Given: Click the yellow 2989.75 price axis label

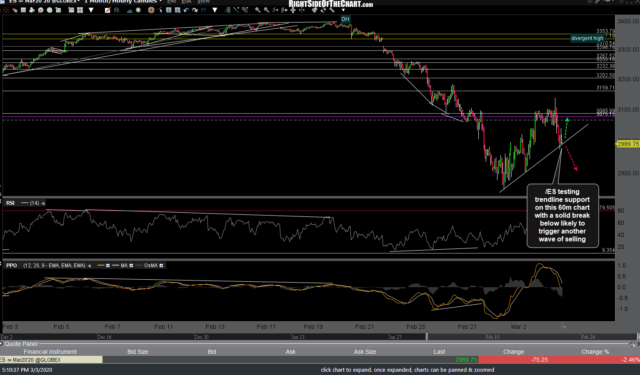Looking at the screenshot, I should (x=628, y=144).
